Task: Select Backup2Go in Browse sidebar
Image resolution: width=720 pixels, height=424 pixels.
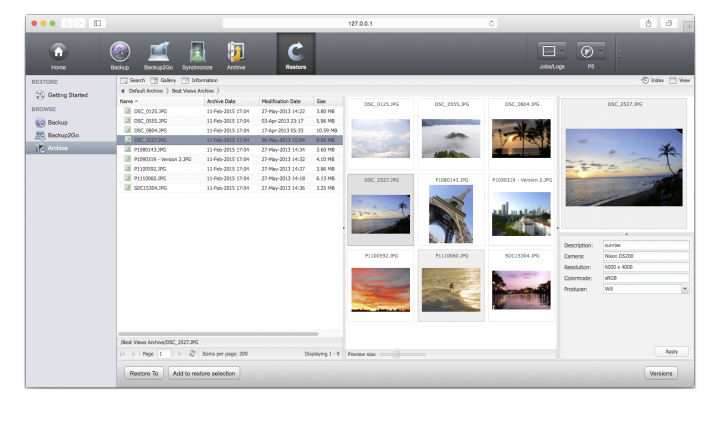Action: point(64,134)
